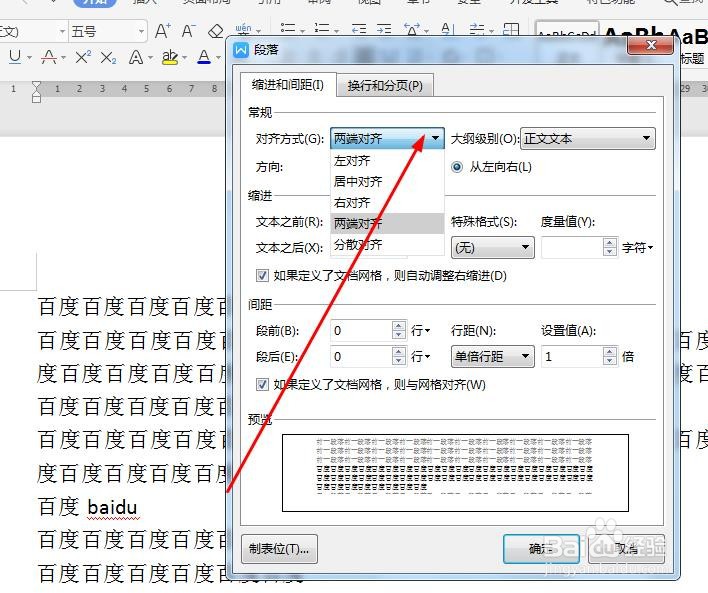708x593 pixels.
Task: Open the 行距 单倍行距 dropdown
Action: click(x=493, y=357)
